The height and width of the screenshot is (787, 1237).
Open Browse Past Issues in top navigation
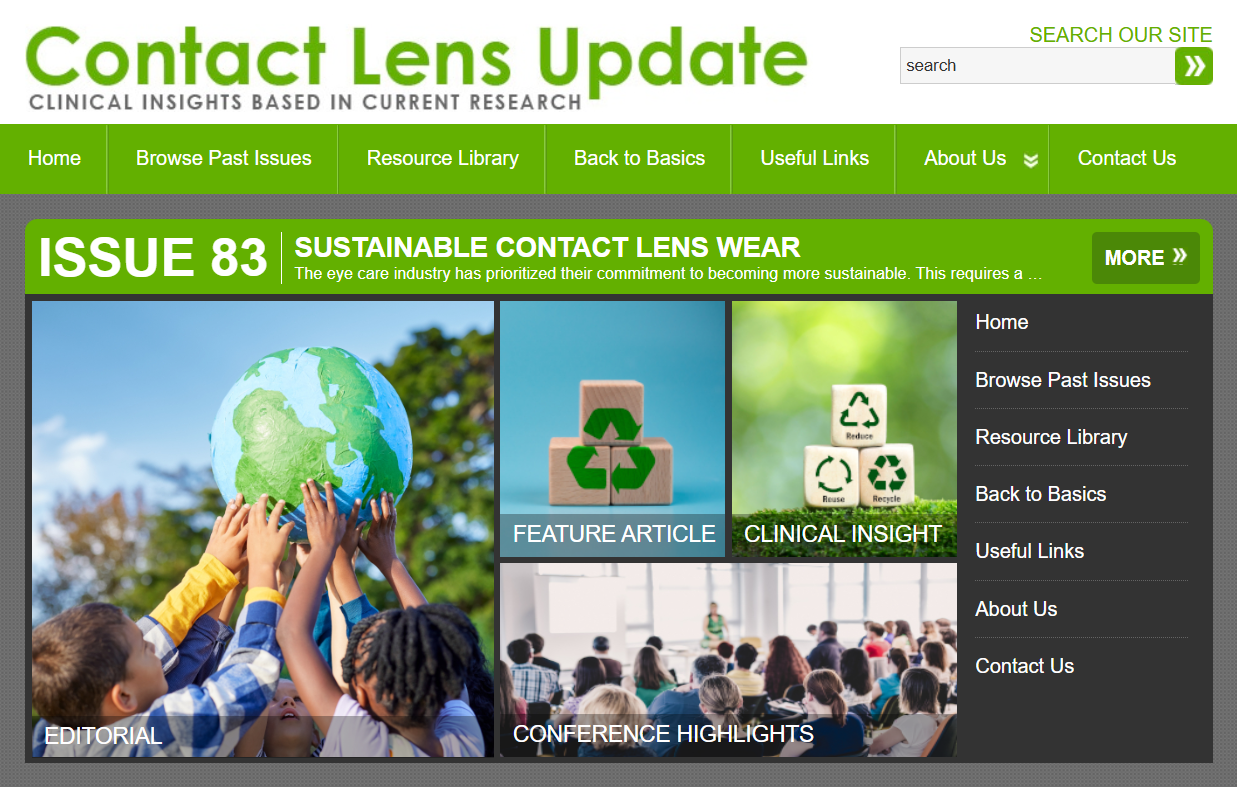(223, 158)
